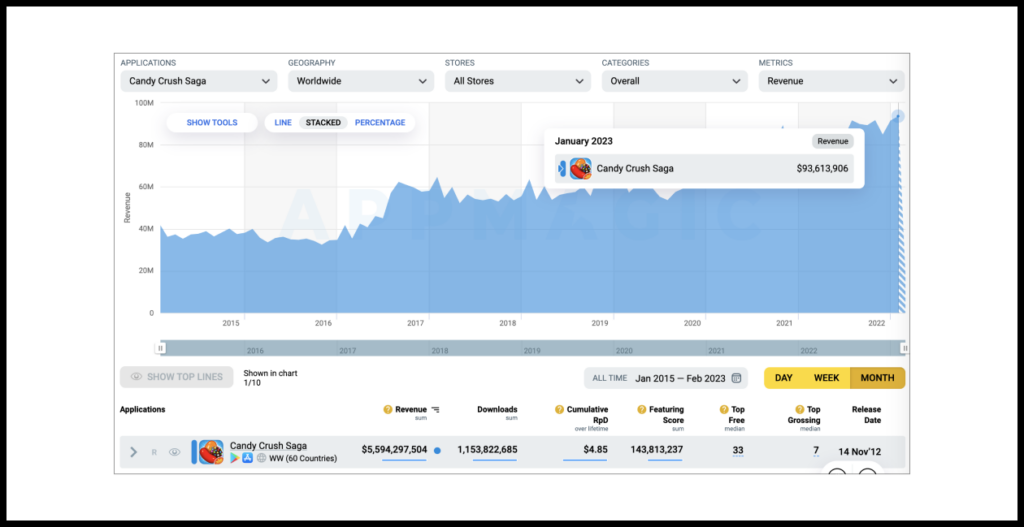This screenshot has height=527, width=1024.
Task: Switch chart view to Stacked
Action: [x=323, y=123]
